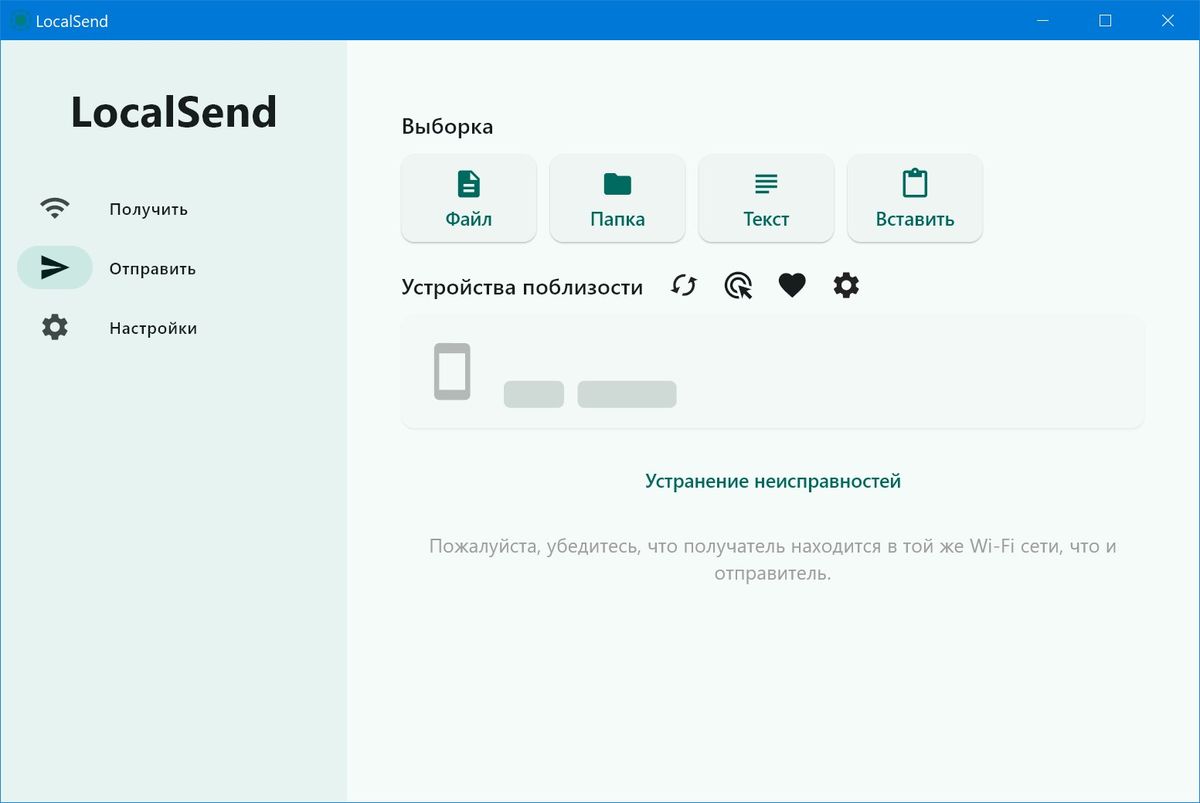Choose Текст to send text
The image size is (1200, 803).
[766, 198]
